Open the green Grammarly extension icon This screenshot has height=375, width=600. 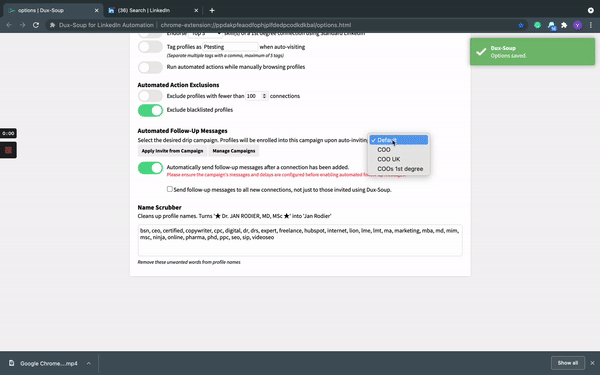pos(538,25)
